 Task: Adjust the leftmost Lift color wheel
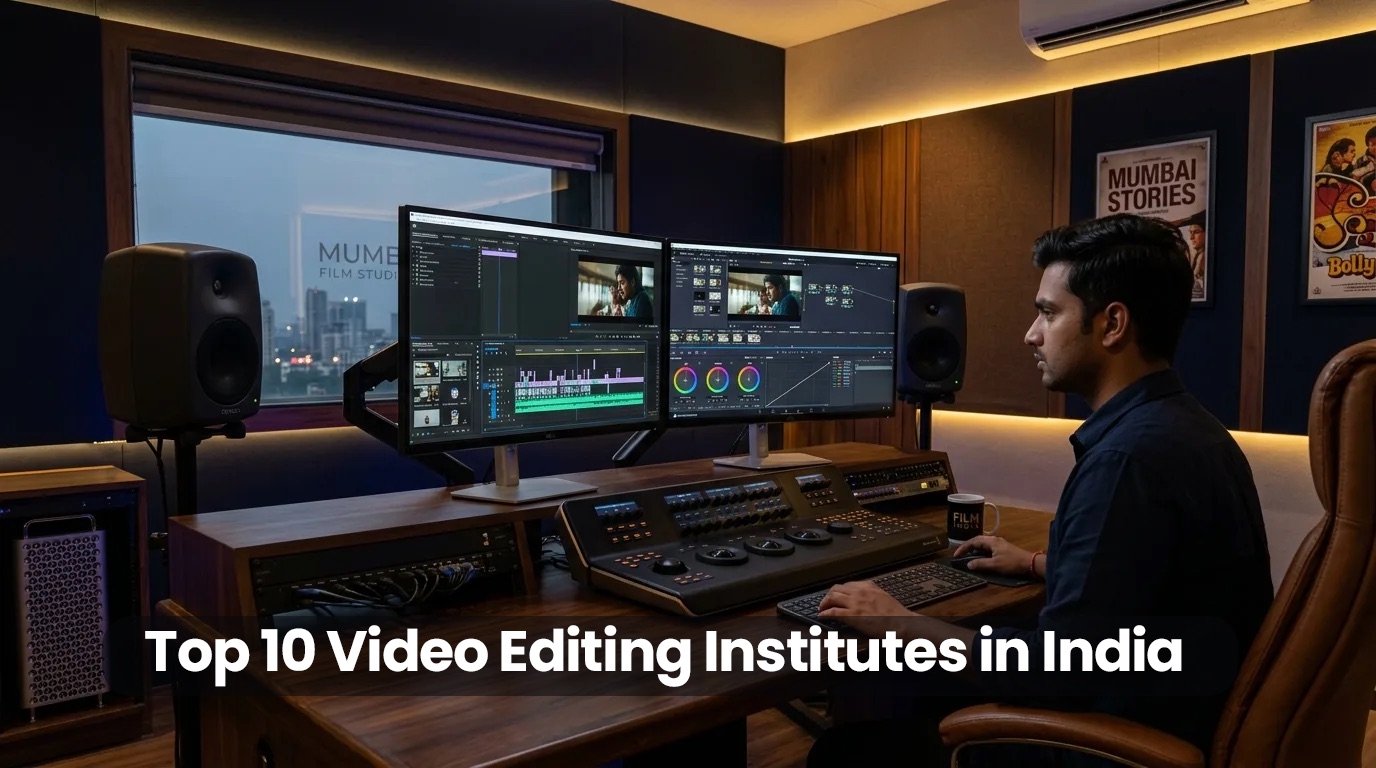click(685, 380)
